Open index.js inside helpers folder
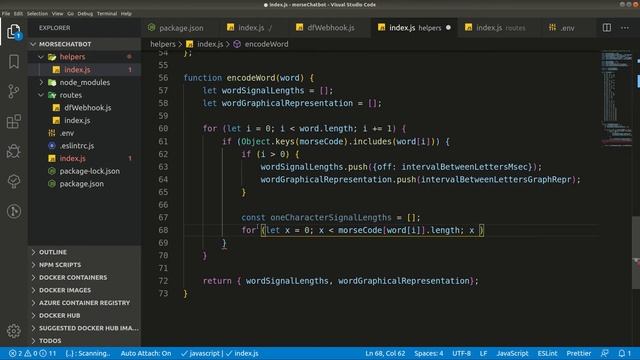This screenshot has height=360, width=640. click(x=84, y=70)
